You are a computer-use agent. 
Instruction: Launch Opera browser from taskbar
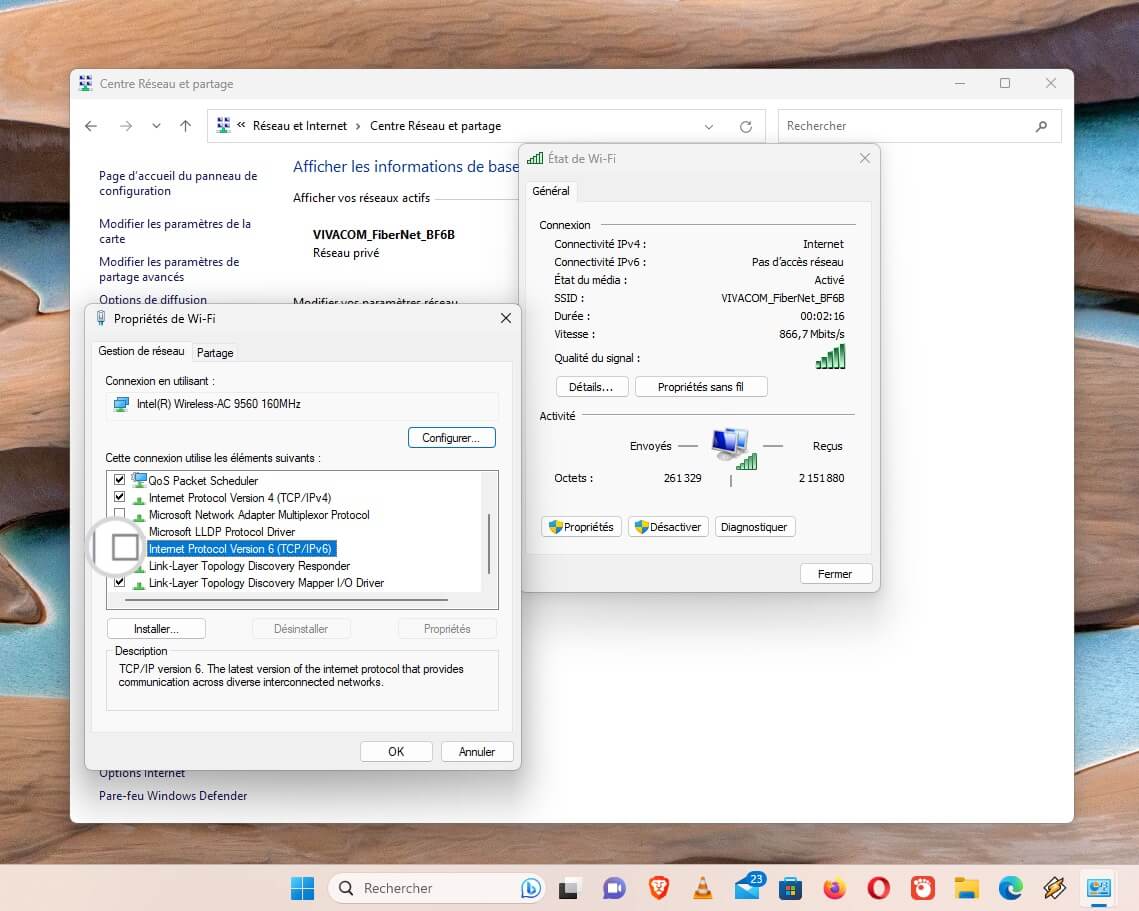(878, 888)
